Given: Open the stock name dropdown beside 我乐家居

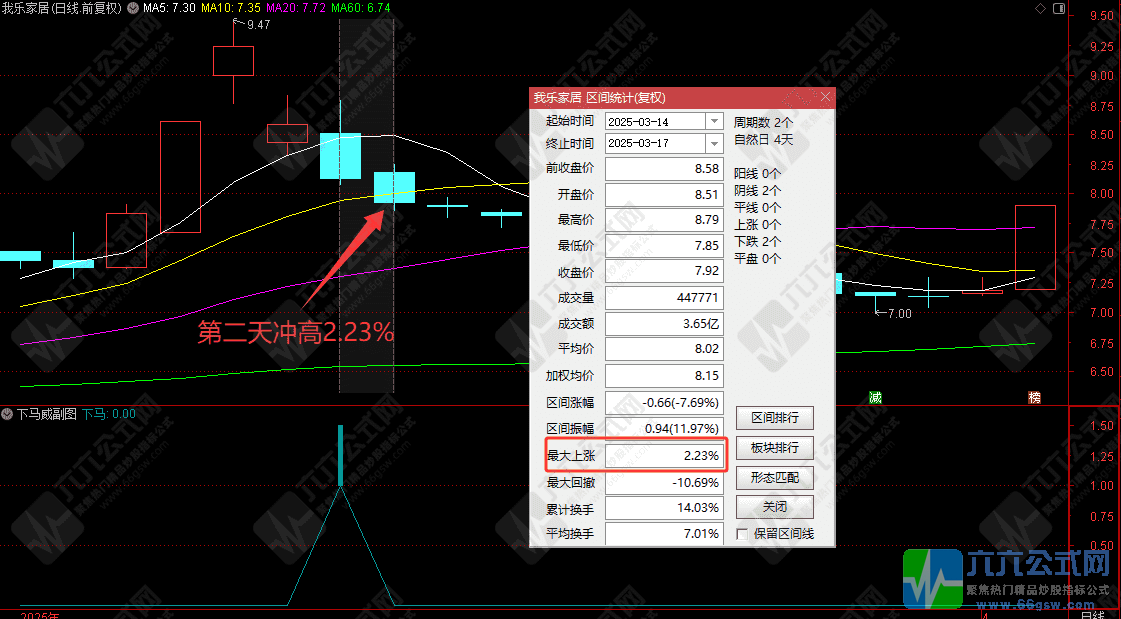Looking at the screenshot, I should point(133,7).
